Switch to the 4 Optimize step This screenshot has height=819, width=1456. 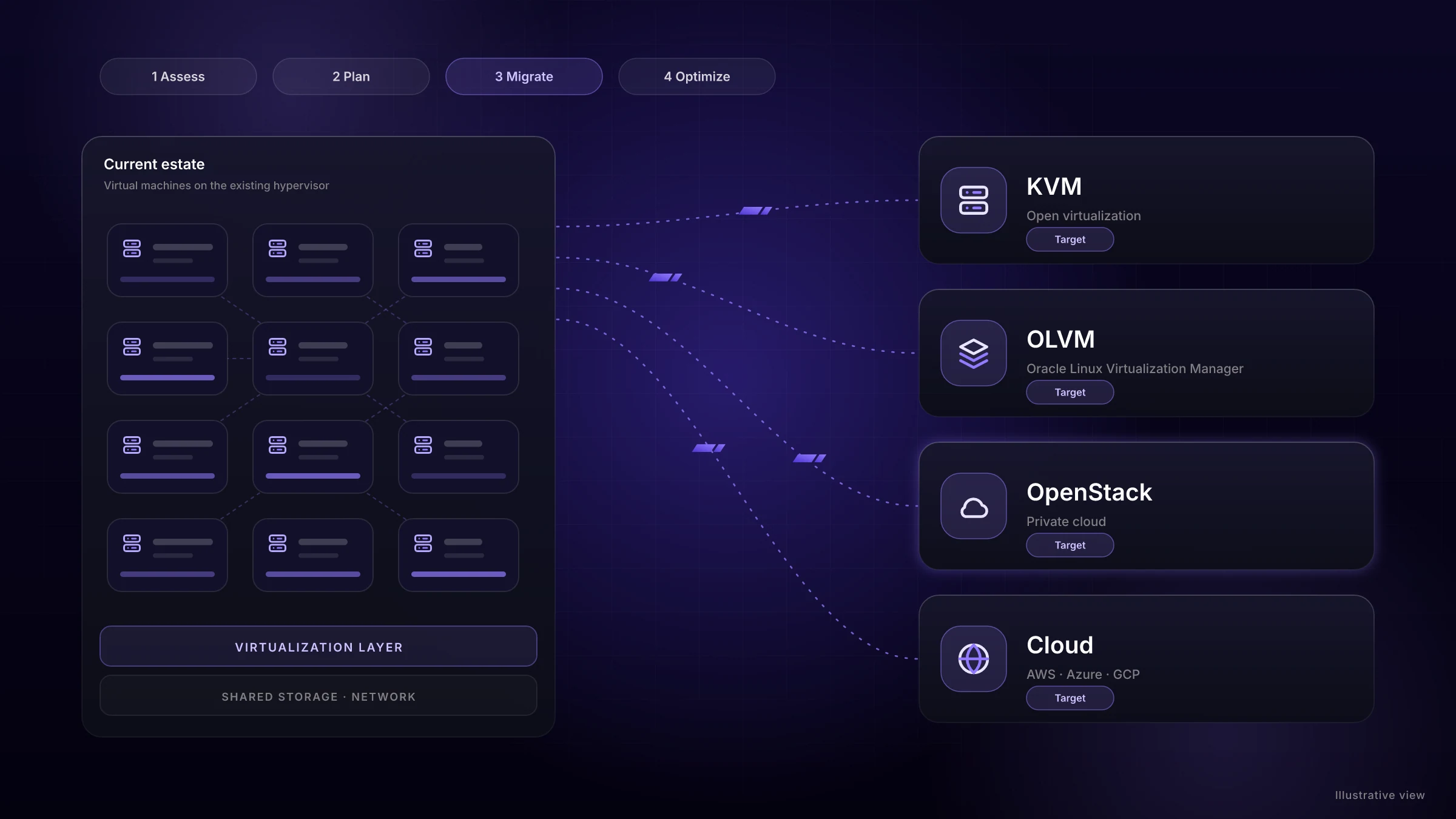pos(697,76)
